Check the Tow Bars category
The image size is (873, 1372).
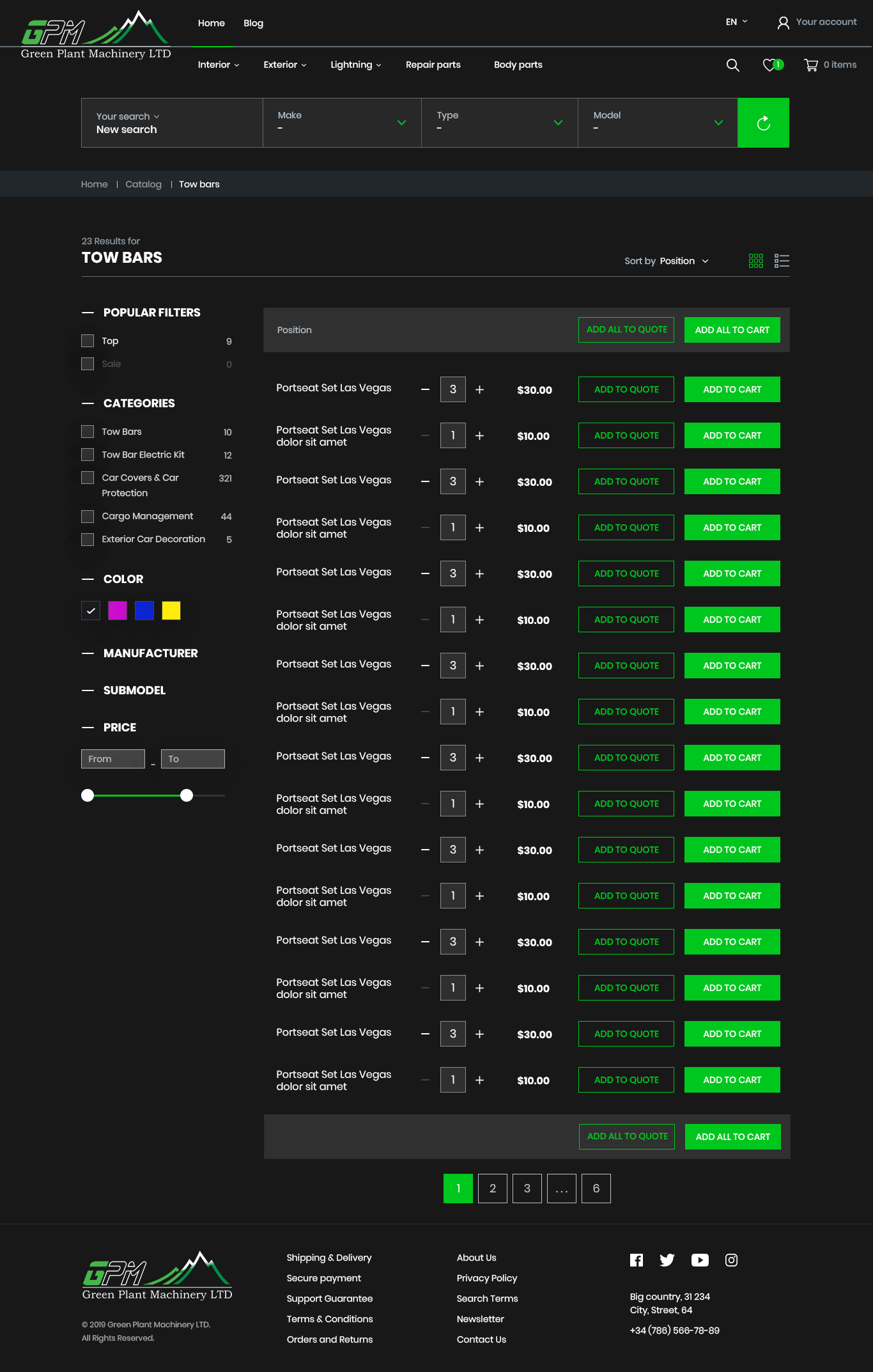pos(88,432)
